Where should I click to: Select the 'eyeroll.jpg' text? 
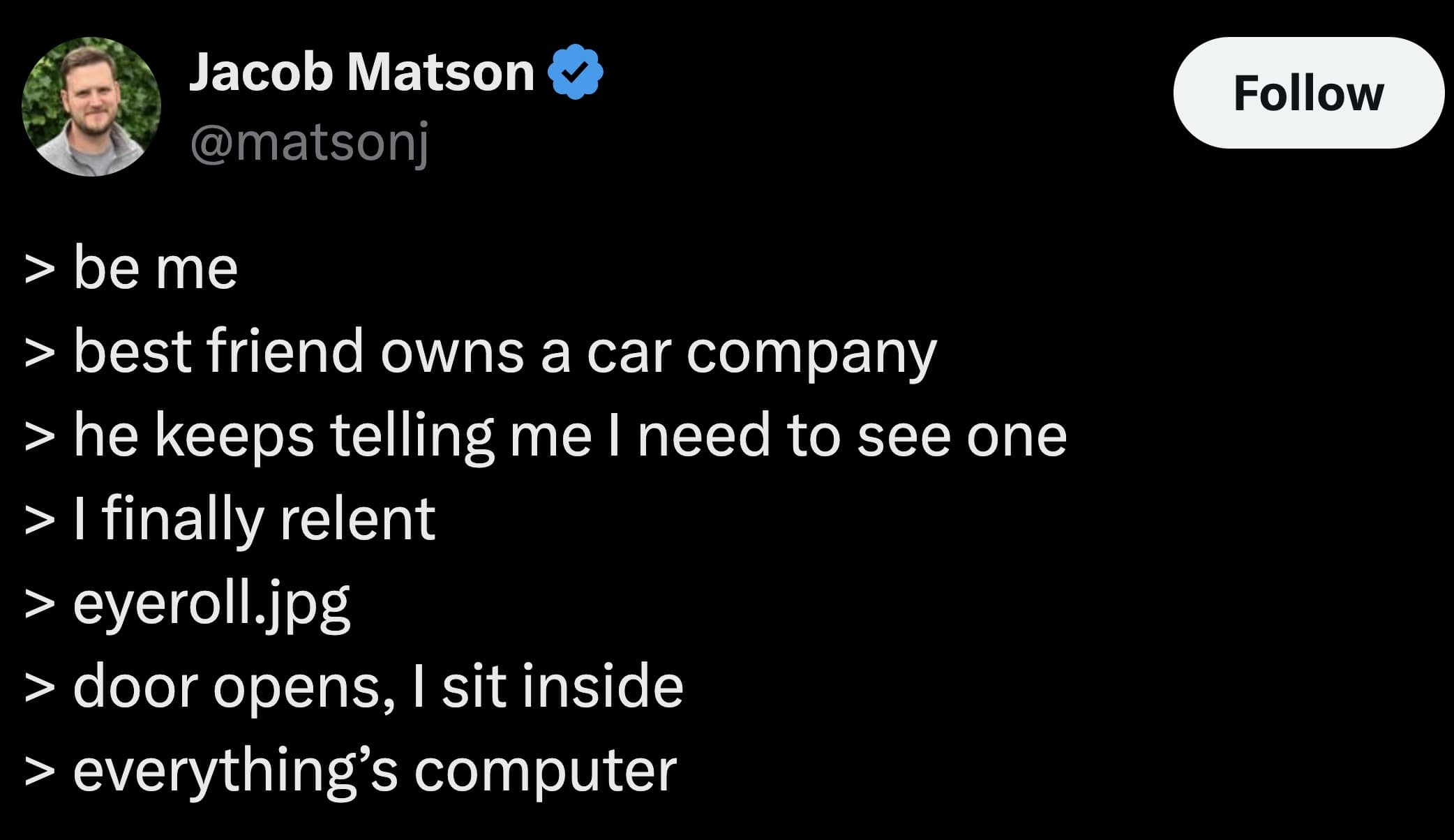click(188, 603)
